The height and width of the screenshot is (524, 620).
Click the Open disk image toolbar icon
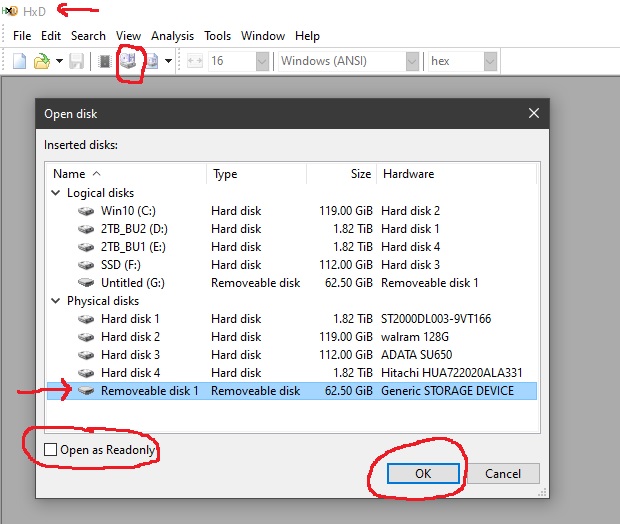152,61
